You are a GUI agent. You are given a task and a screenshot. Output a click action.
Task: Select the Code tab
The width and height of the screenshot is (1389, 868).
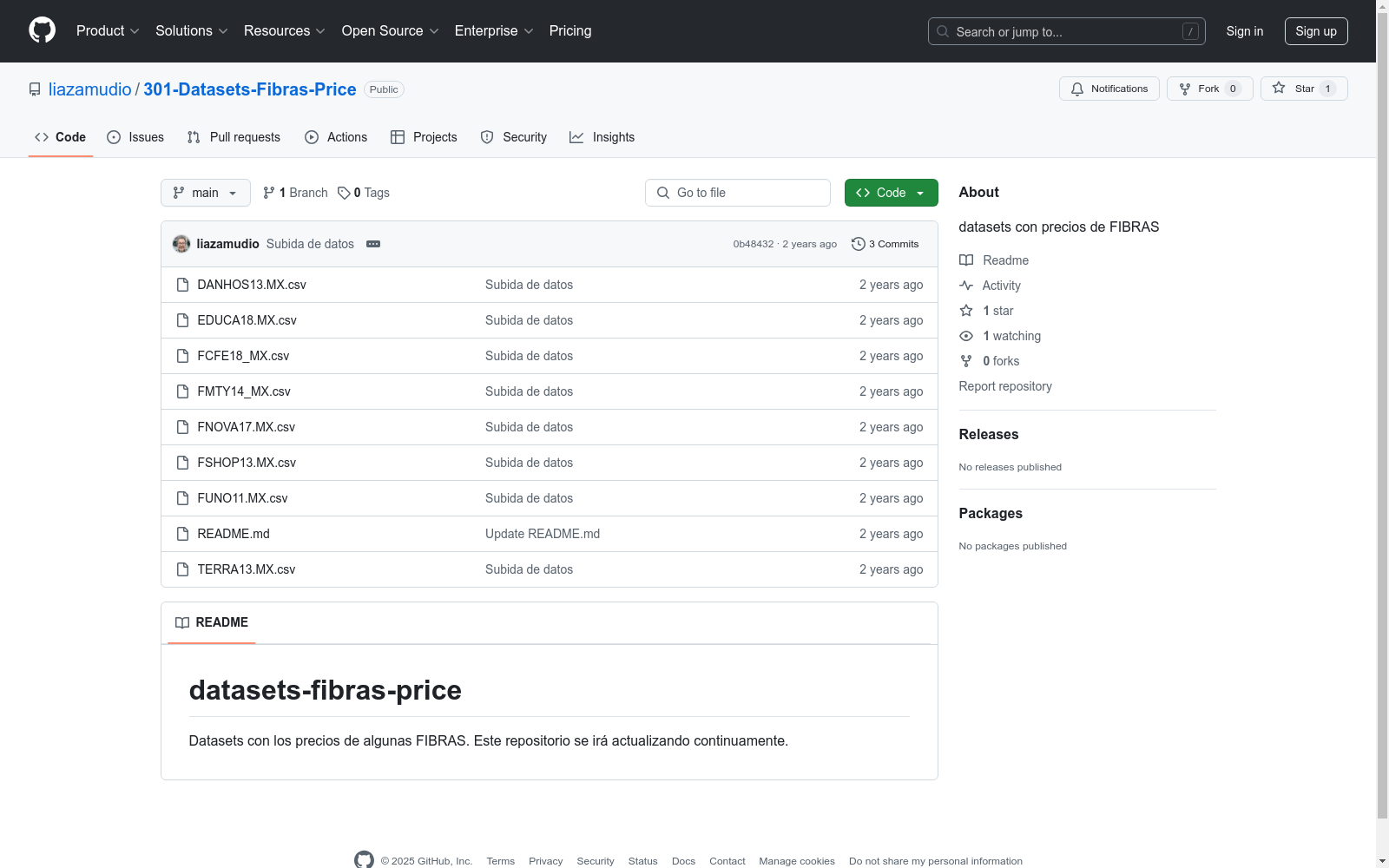(x=61, y=137)
